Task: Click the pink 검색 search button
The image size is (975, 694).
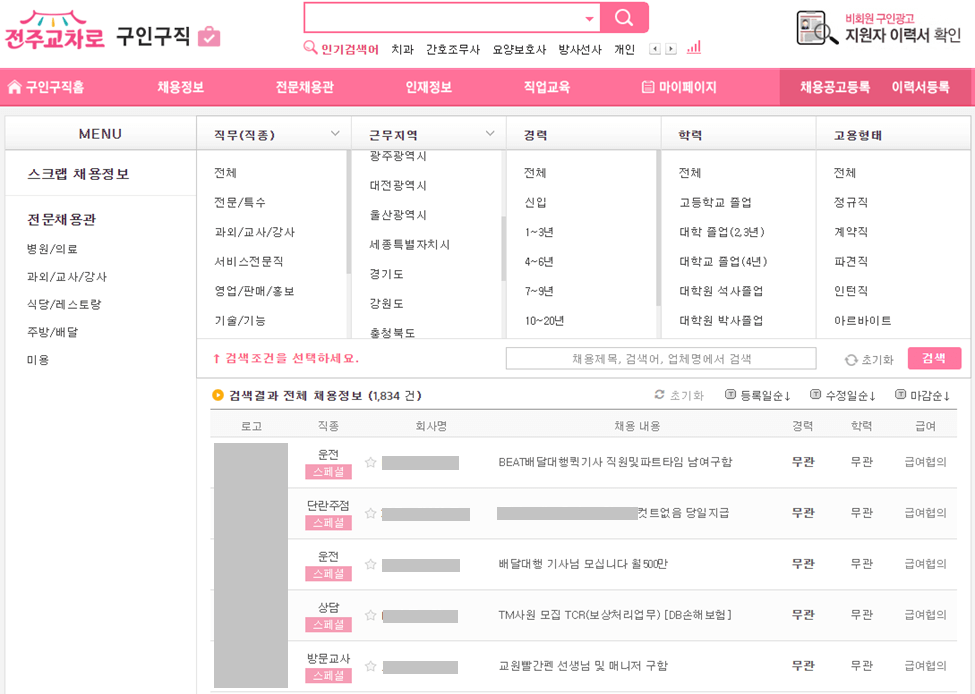Action: [x=933, y=357]
